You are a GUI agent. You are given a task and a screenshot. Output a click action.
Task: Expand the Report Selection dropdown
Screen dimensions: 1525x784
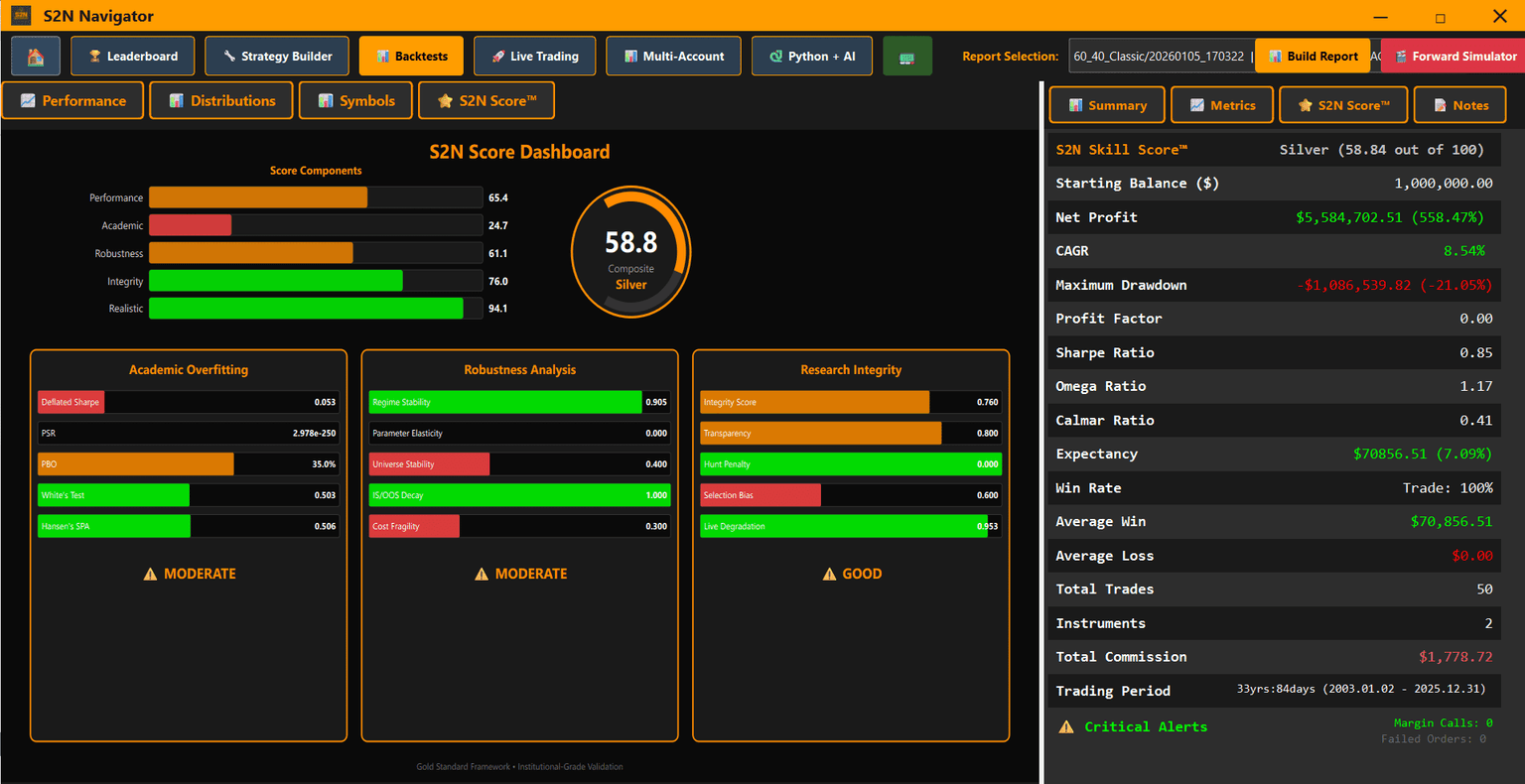[x=1160, y=57]
